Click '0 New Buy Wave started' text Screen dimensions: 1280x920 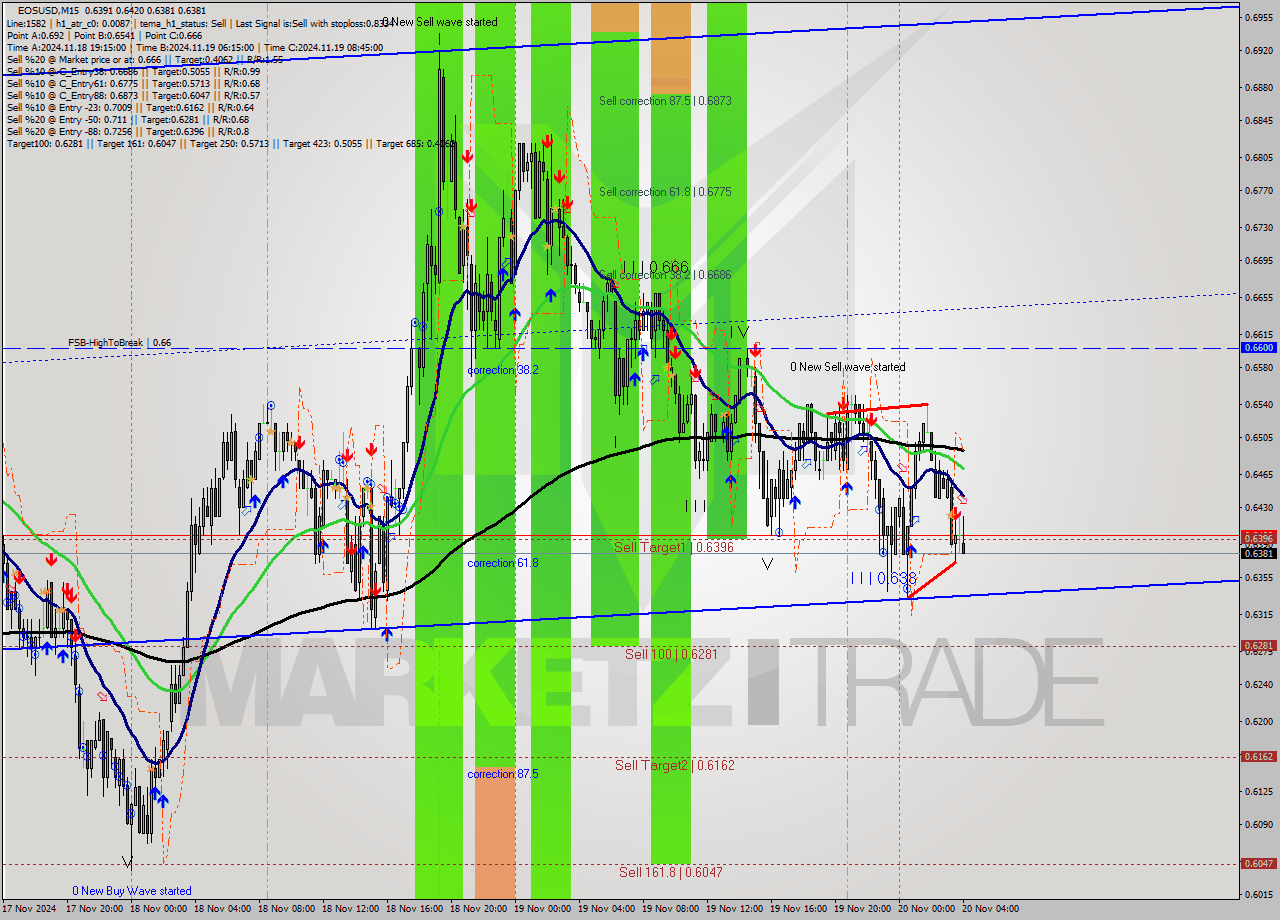pos(131,891)
